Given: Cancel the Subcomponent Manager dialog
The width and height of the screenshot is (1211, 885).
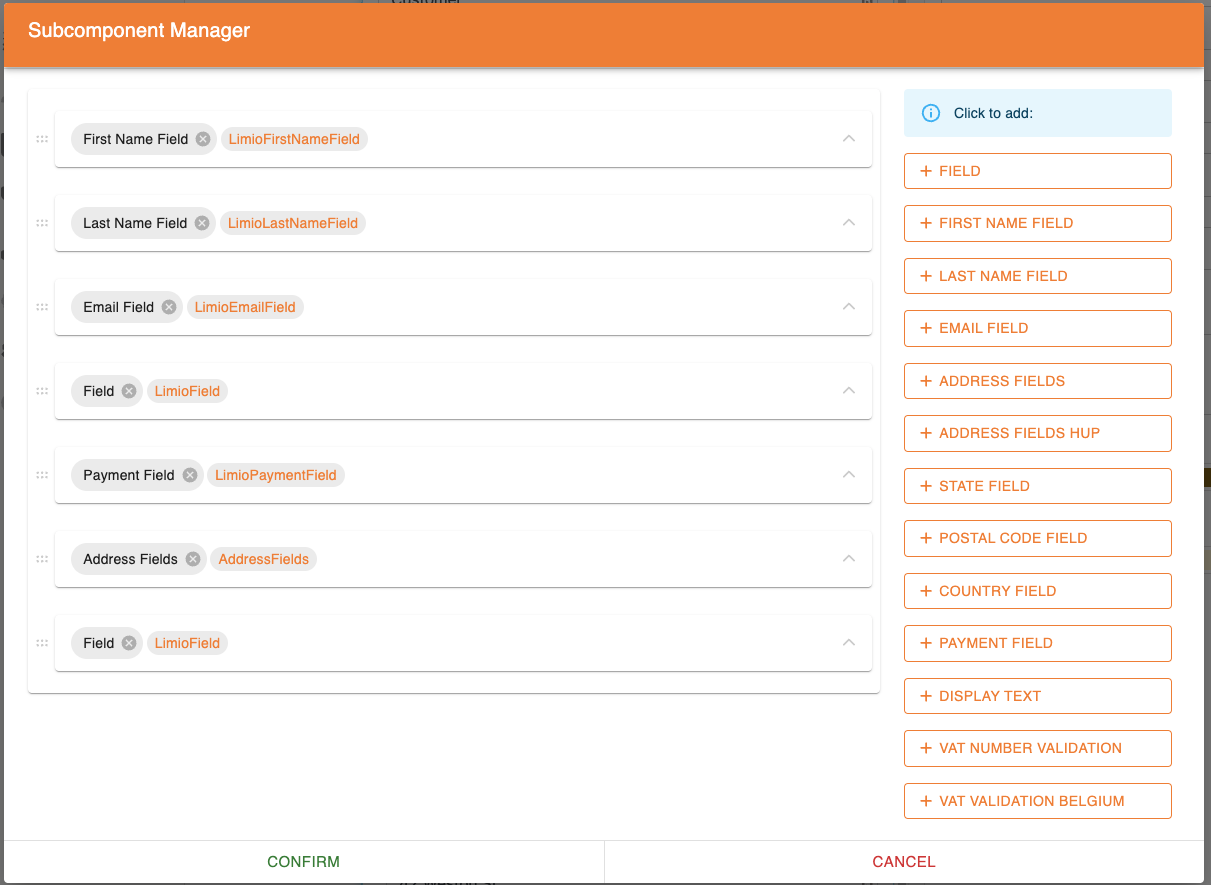Looking at the screenshot, I should tap(904, 861).
